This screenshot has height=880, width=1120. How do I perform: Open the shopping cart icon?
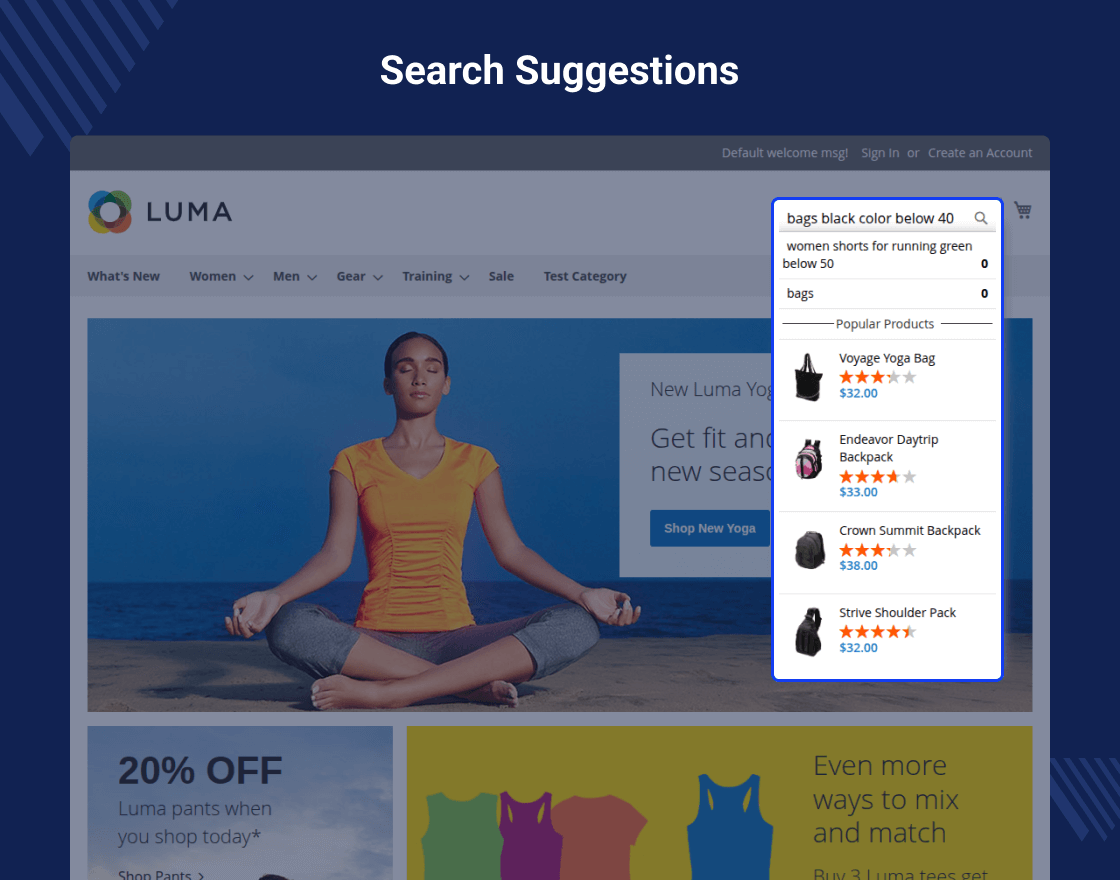click(x=1023, y=210)
